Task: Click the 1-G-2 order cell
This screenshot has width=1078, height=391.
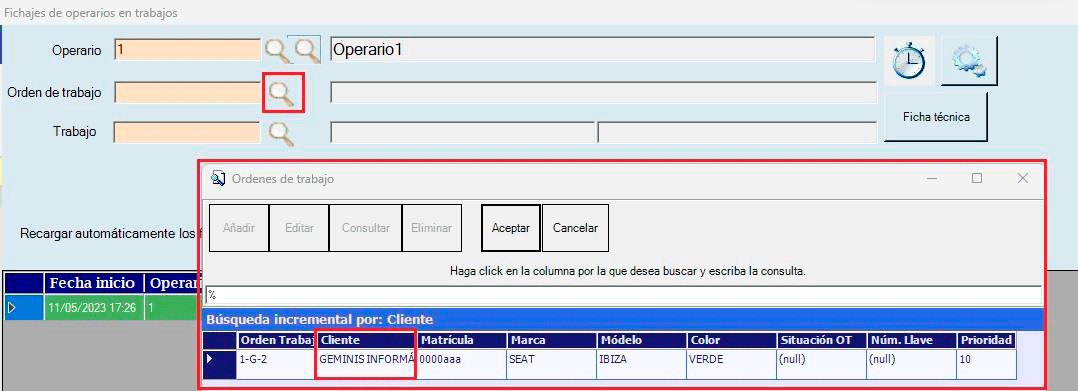Action: tap(277, 364)
